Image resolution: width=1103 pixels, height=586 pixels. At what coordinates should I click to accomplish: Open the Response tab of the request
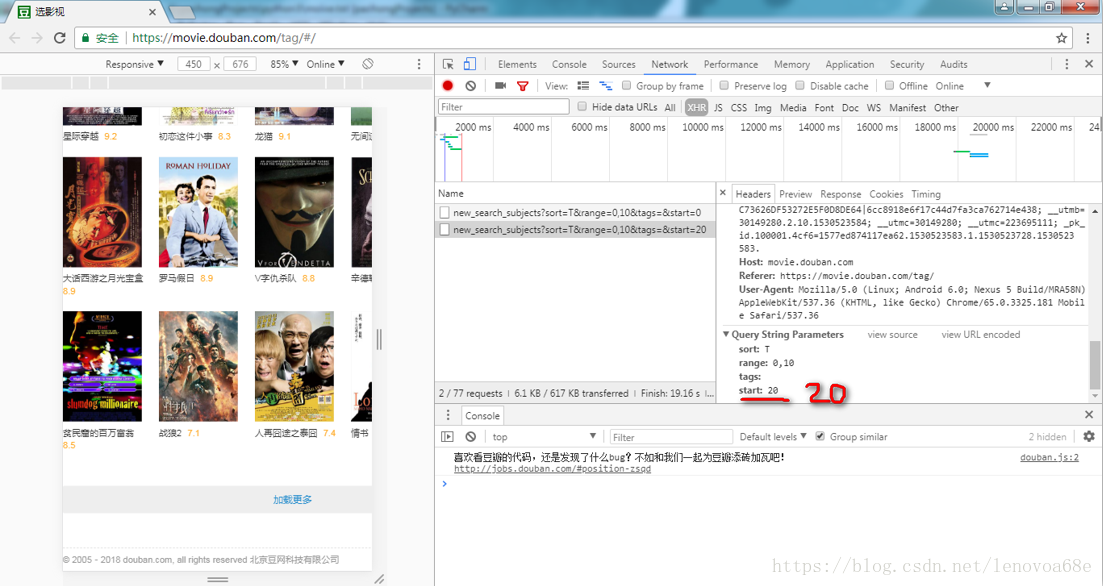pos(841,194)
